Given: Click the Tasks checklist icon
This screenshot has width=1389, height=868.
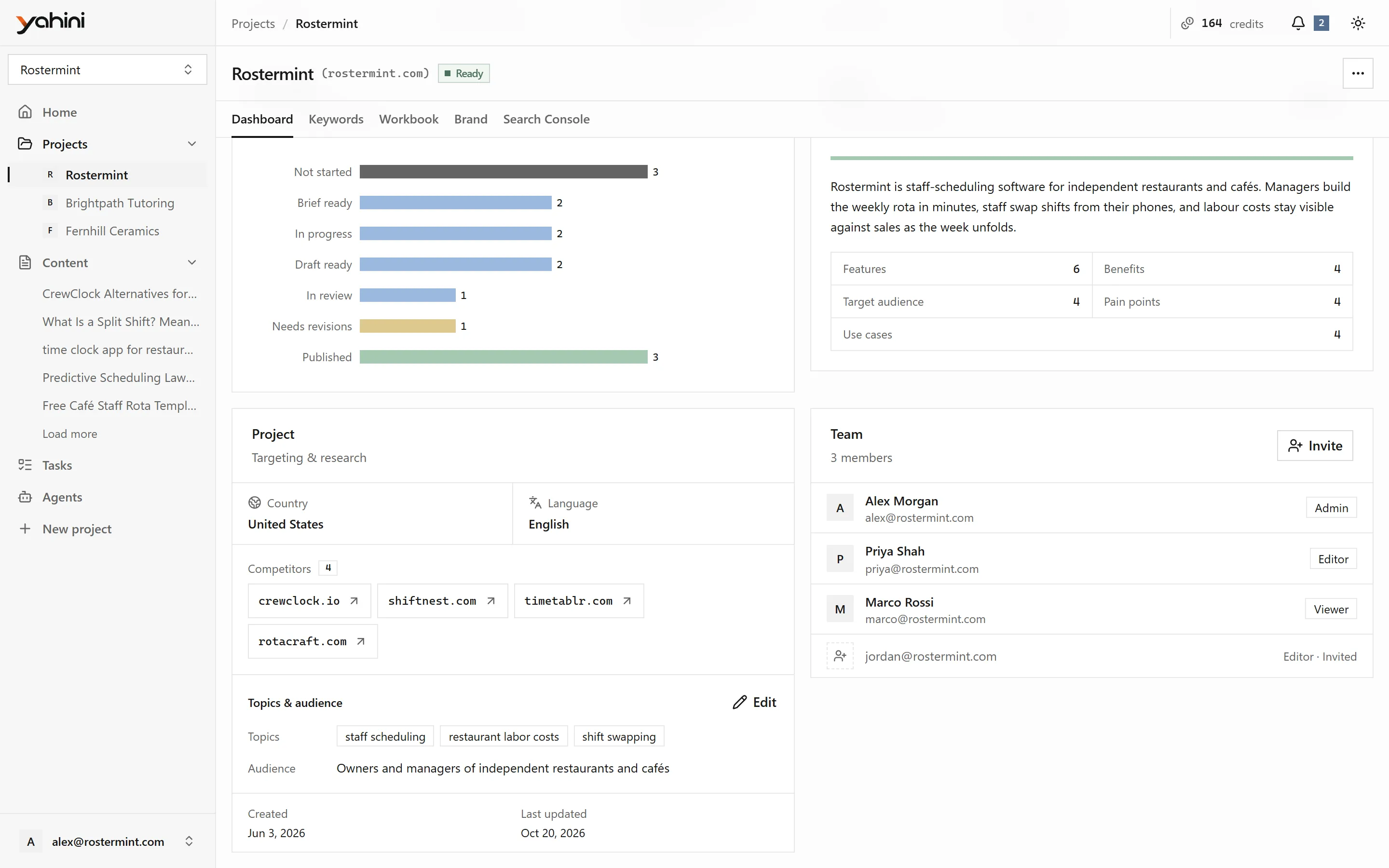Looking at the screenshot, I should [x=25, y=465].
